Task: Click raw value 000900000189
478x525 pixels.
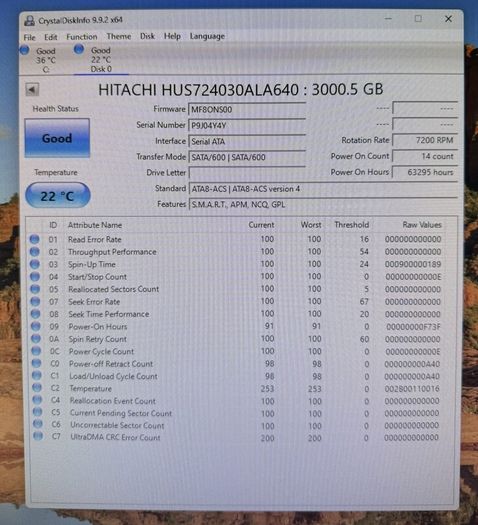Action: coord(413,264)
